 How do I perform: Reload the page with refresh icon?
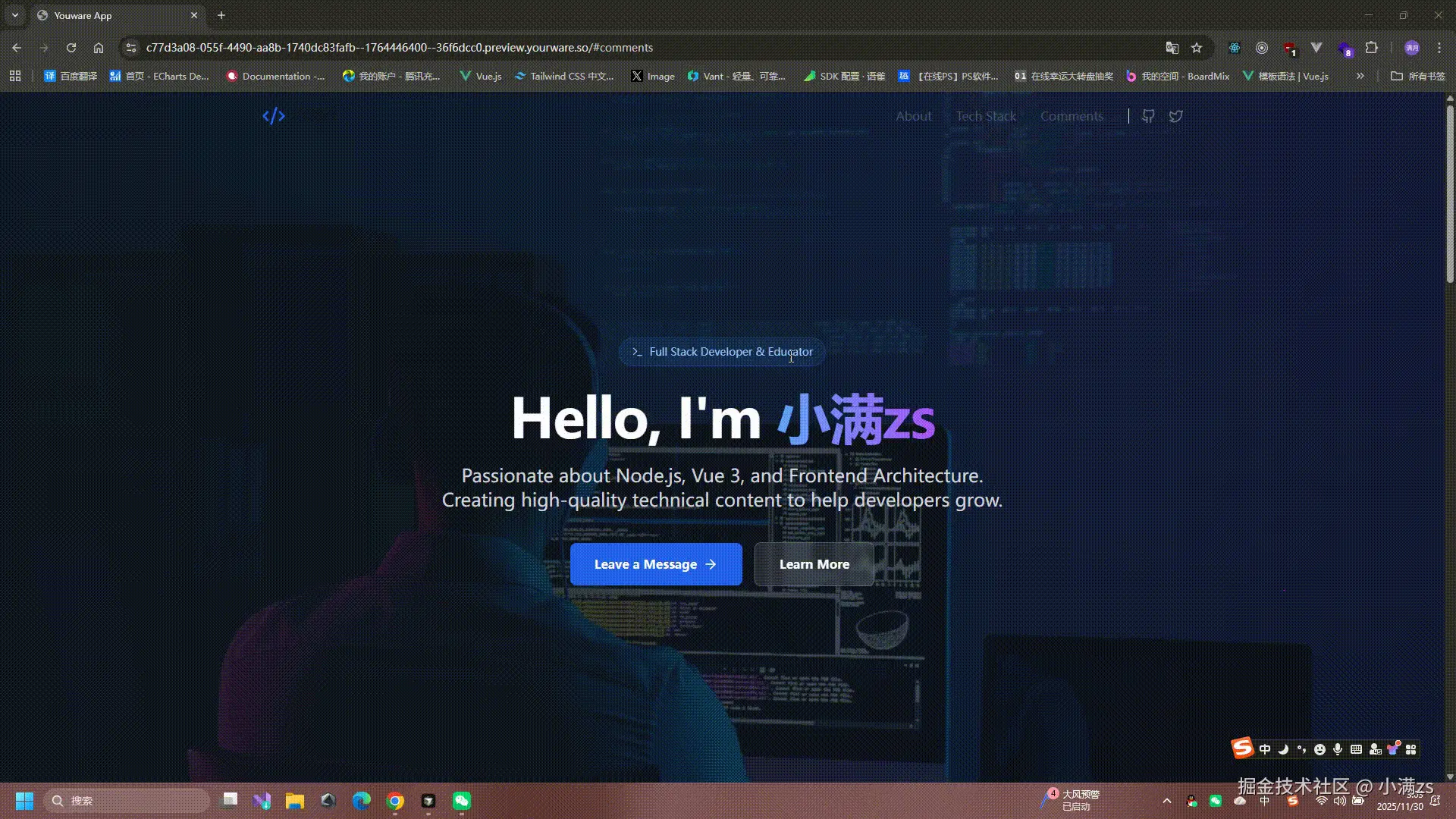point(71,48)
